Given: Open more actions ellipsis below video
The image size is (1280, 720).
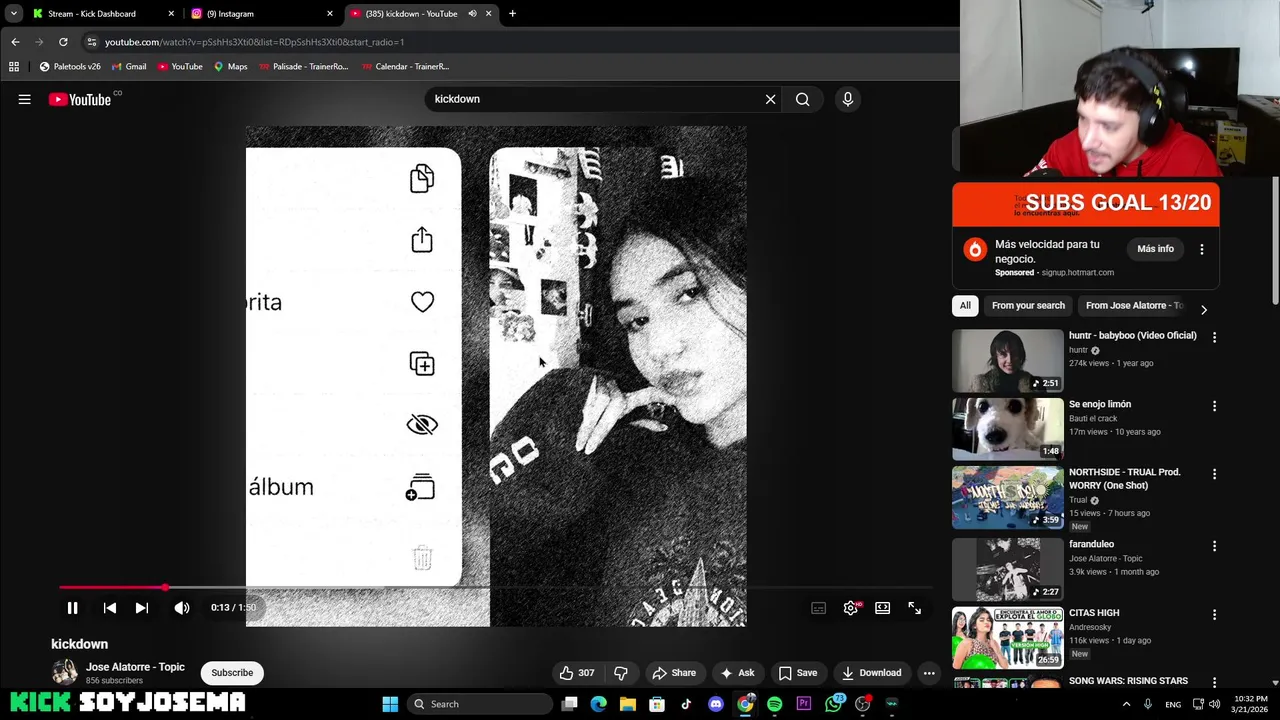Looking at the screenshot, I should 929,673.
